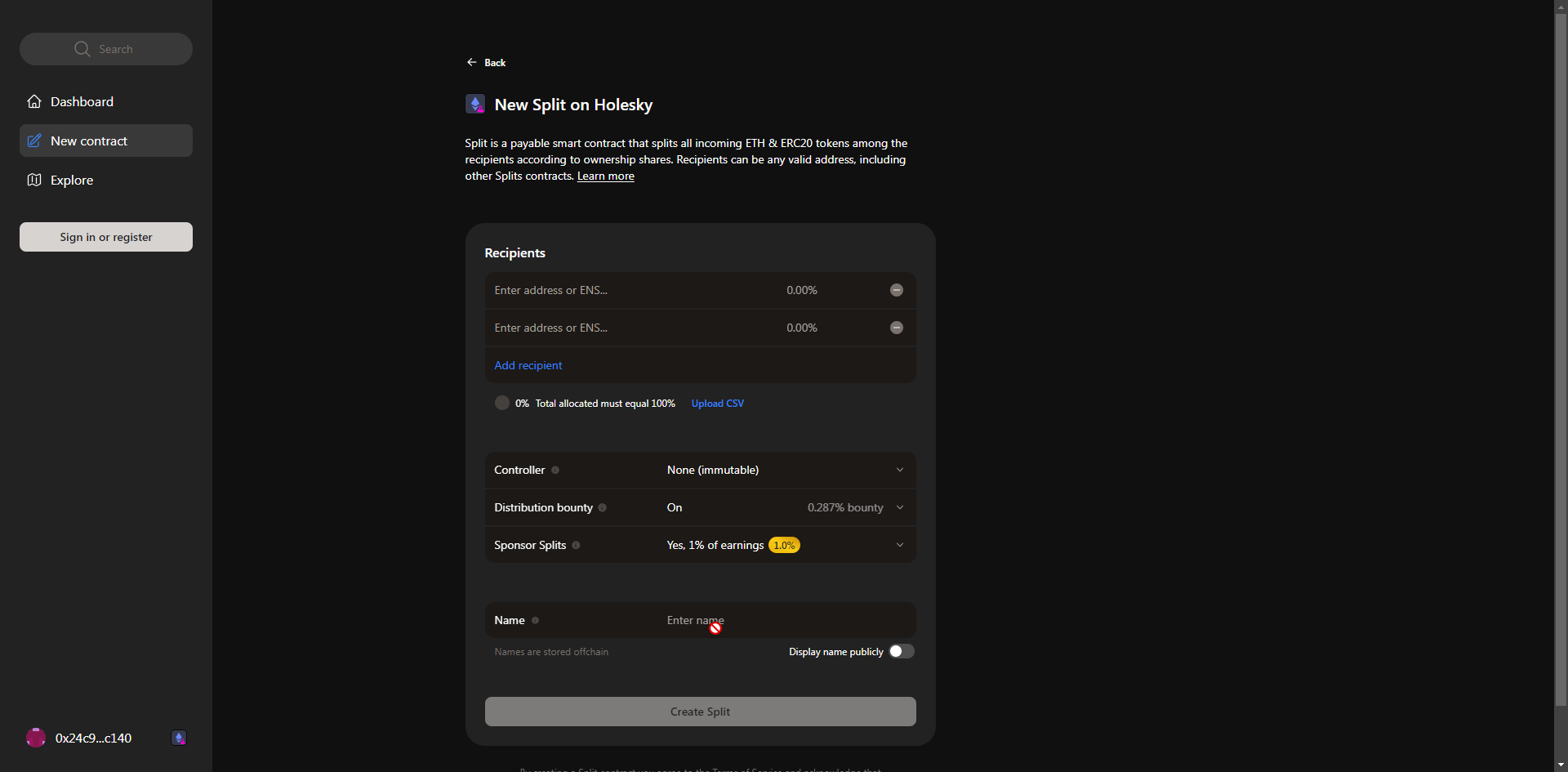Expand the Sponsor Splits dropdown

coord(899,544)
